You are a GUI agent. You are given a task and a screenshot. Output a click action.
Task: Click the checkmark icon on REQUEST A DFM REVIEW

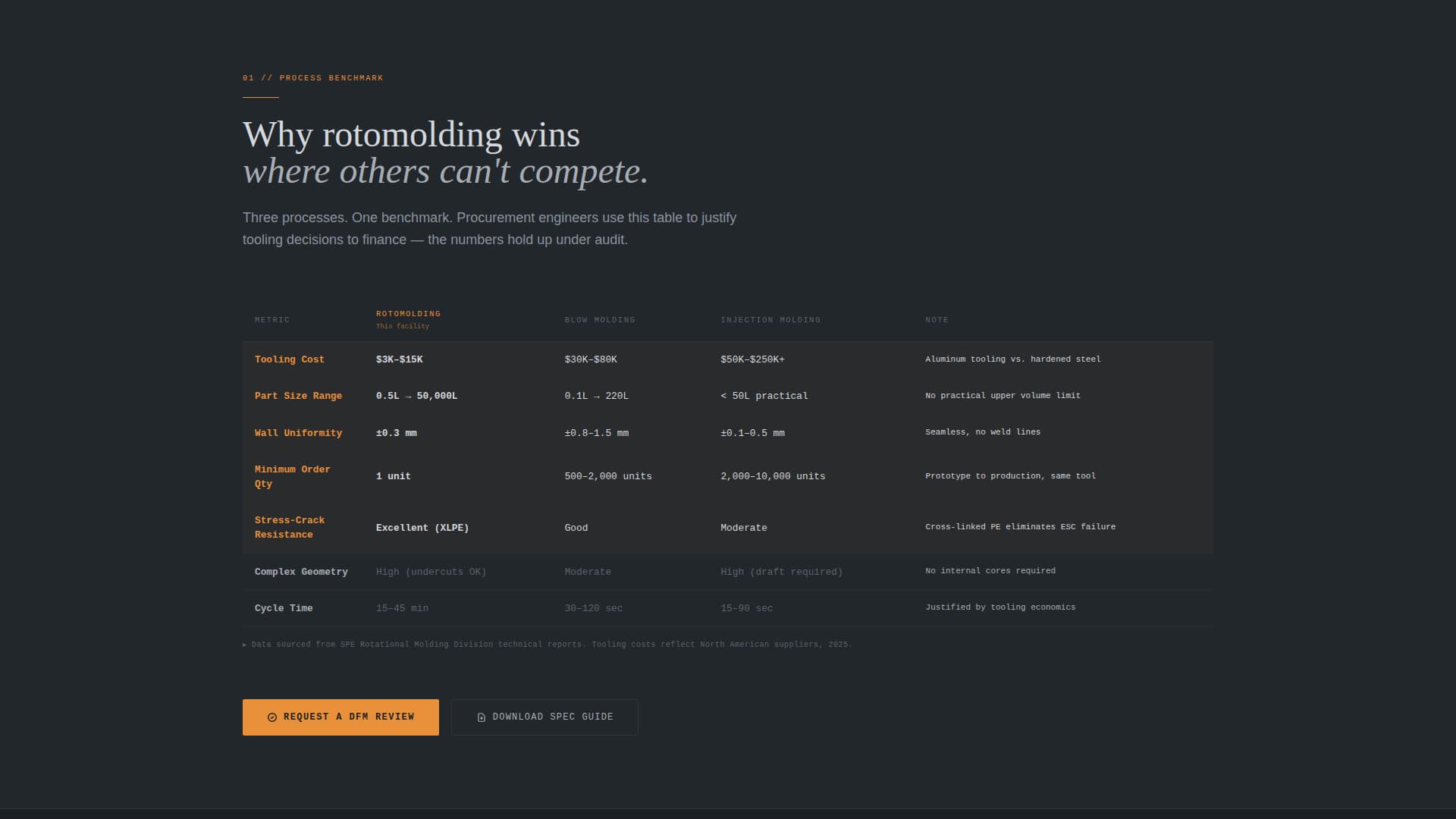coord(273,717)
